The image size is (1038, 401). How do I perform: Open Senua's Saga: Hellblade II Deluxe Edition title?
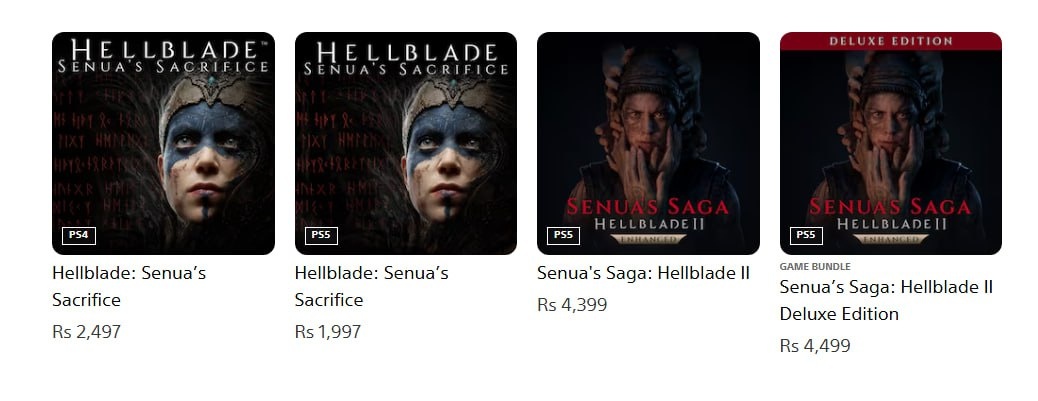[886, 300]
